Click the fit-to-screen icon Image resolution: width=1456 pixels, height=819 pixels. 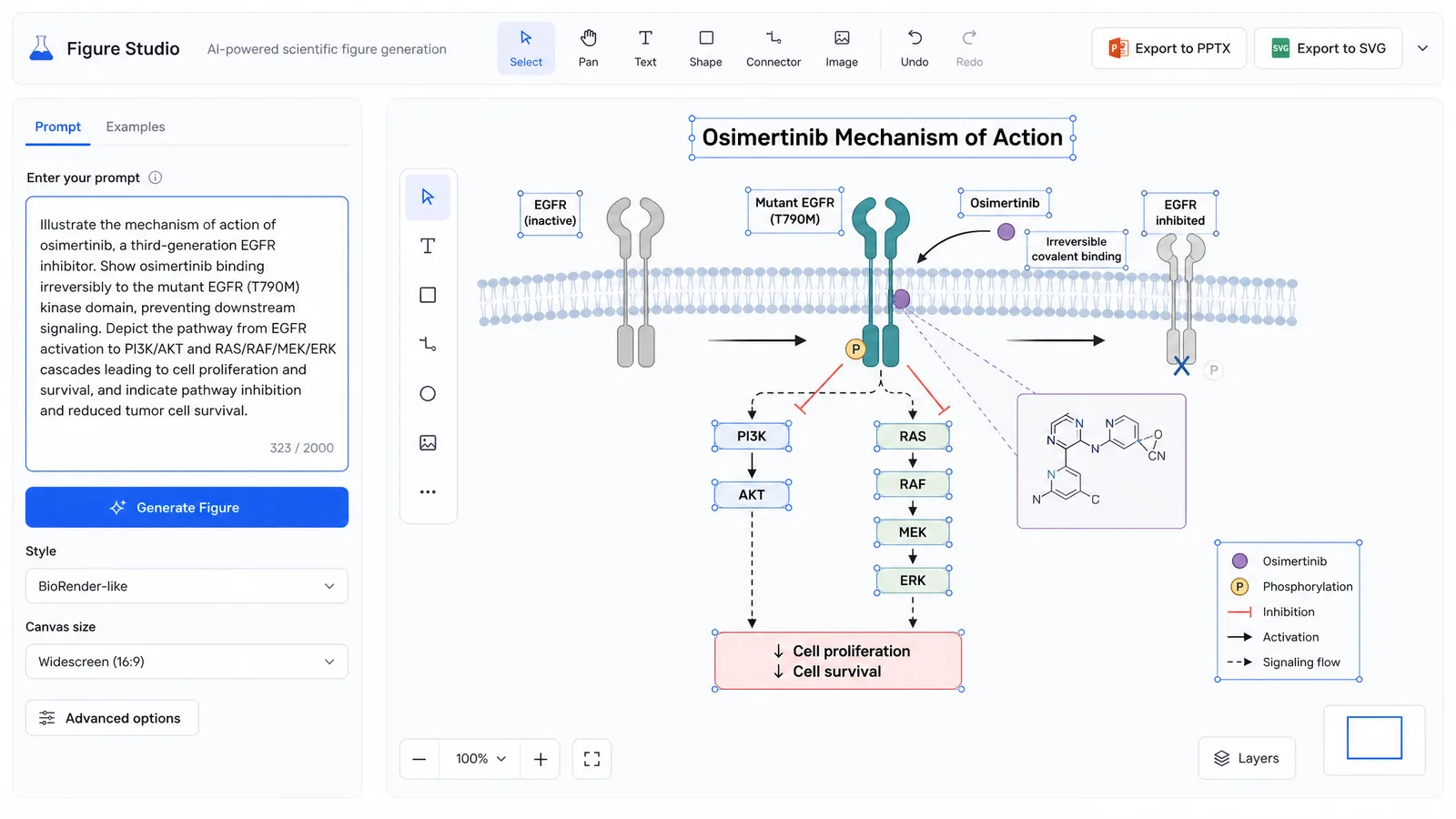591,759
